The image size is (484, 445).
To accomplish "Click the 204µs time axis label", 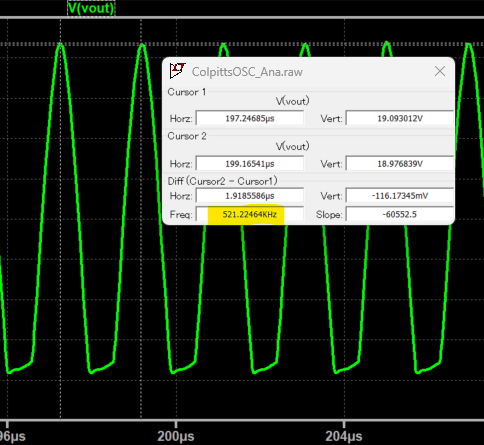I will click(344, 436).
